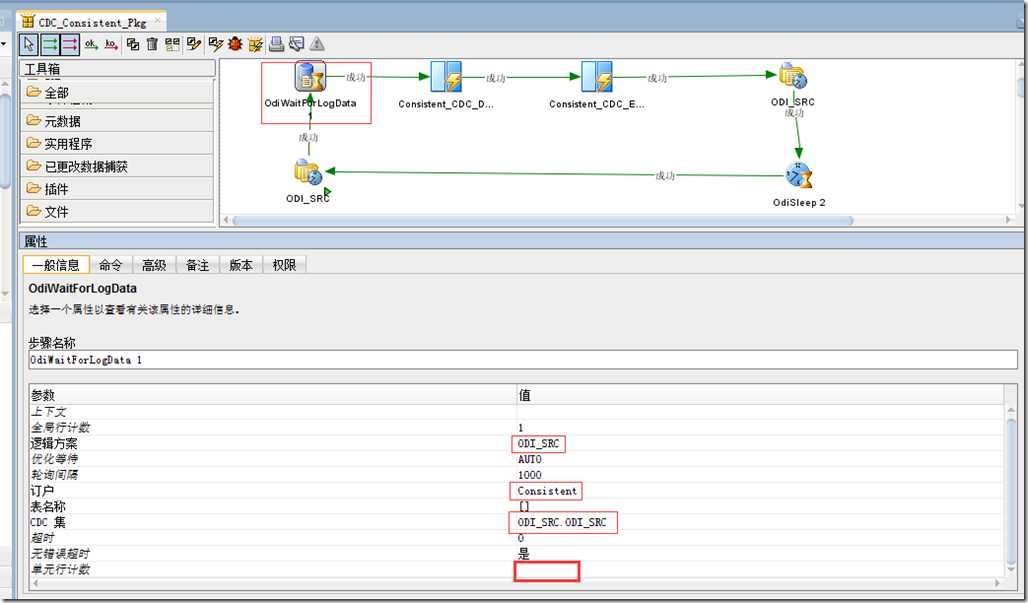Expand the 元数据 toolbox folder
The height and width of the screenshot is (603, 1028).
[117, 121]
